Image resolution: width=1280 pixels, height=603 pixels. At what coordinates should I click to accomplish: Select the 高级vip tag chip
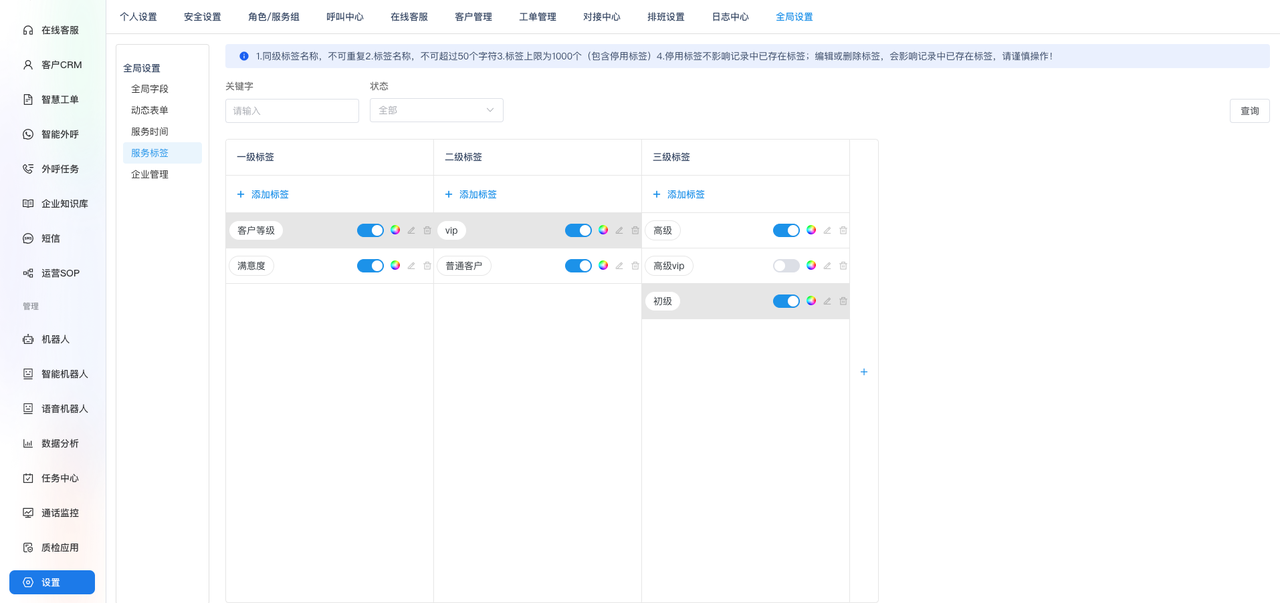(x=669, y=266)
